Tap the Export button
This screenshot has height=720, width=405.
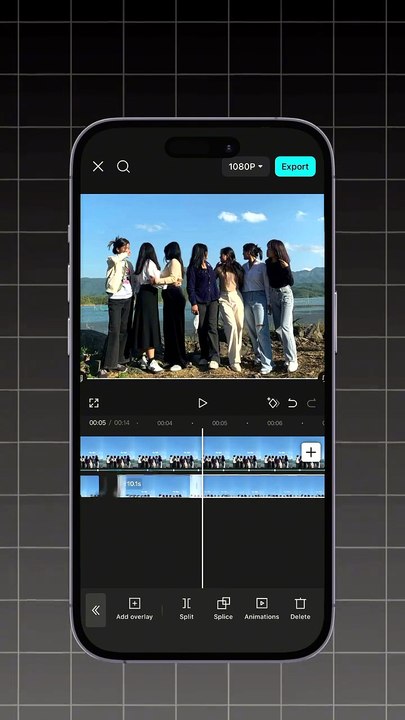click(x=295, y=166)
